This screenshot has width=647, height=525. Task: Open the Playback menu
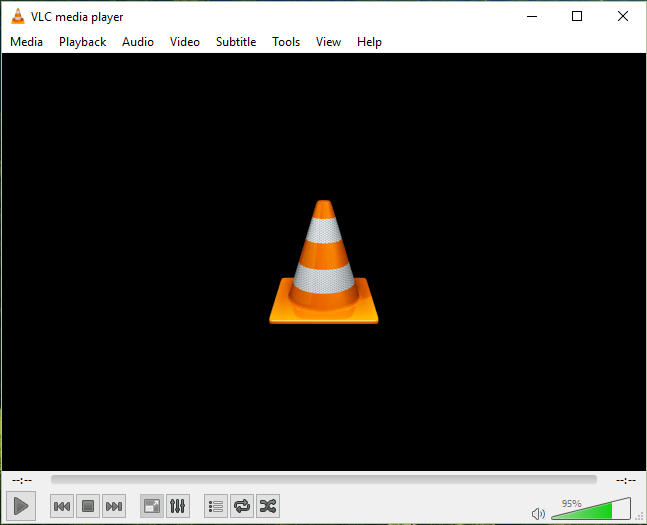point(83,42)
